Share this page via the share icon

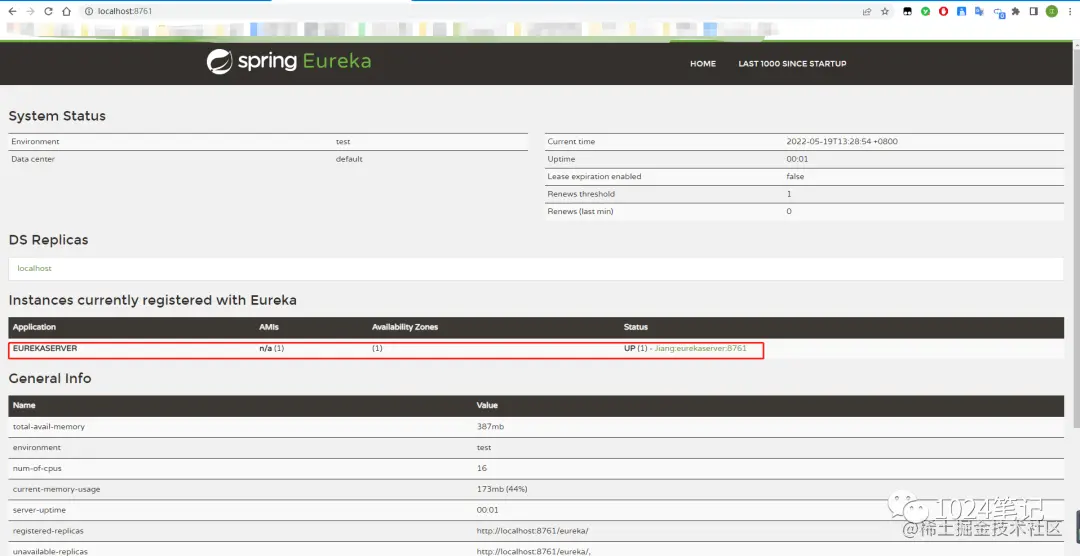[x=866, y=12]
